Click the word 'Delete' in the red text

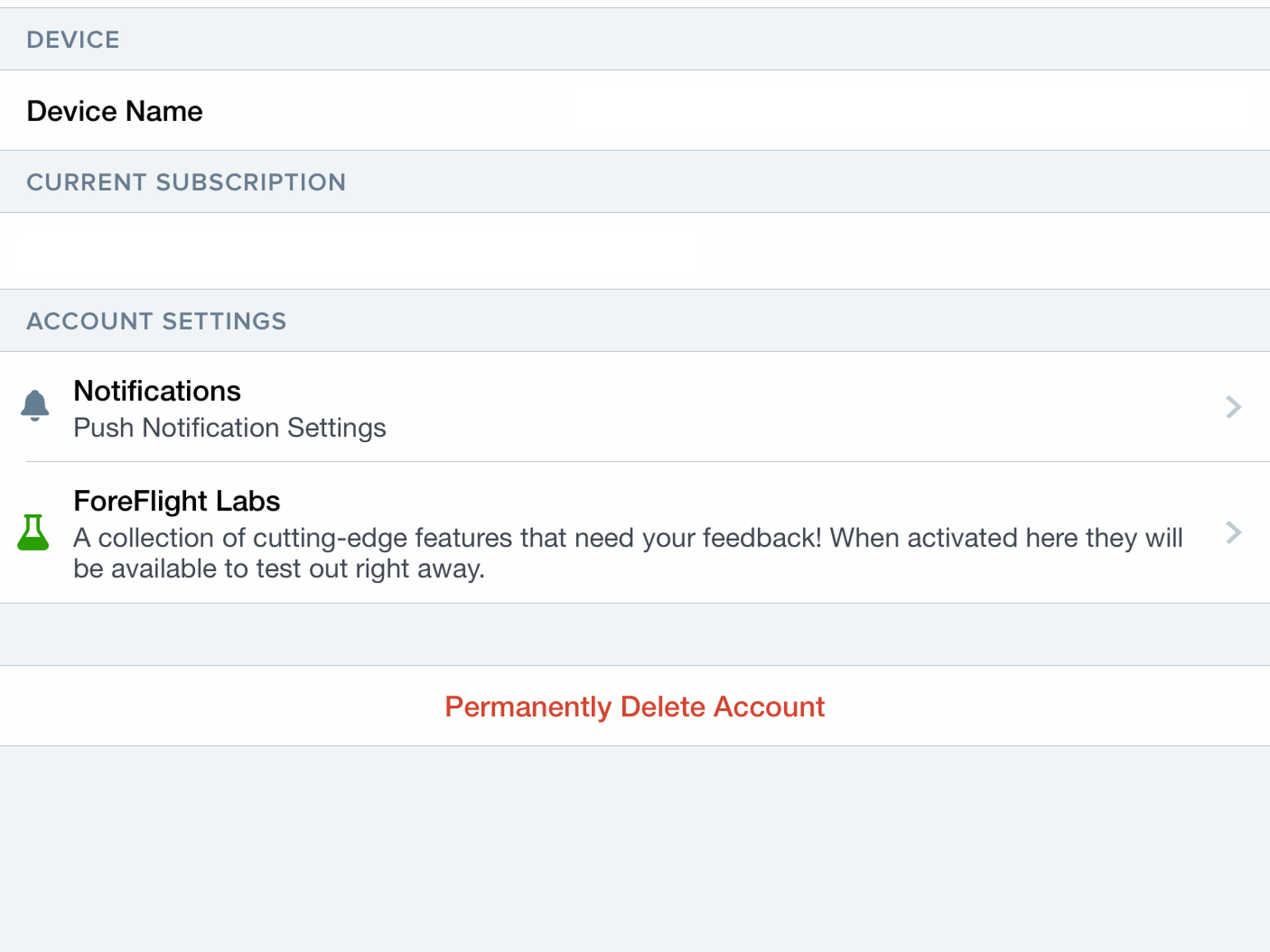coord(663,707)
